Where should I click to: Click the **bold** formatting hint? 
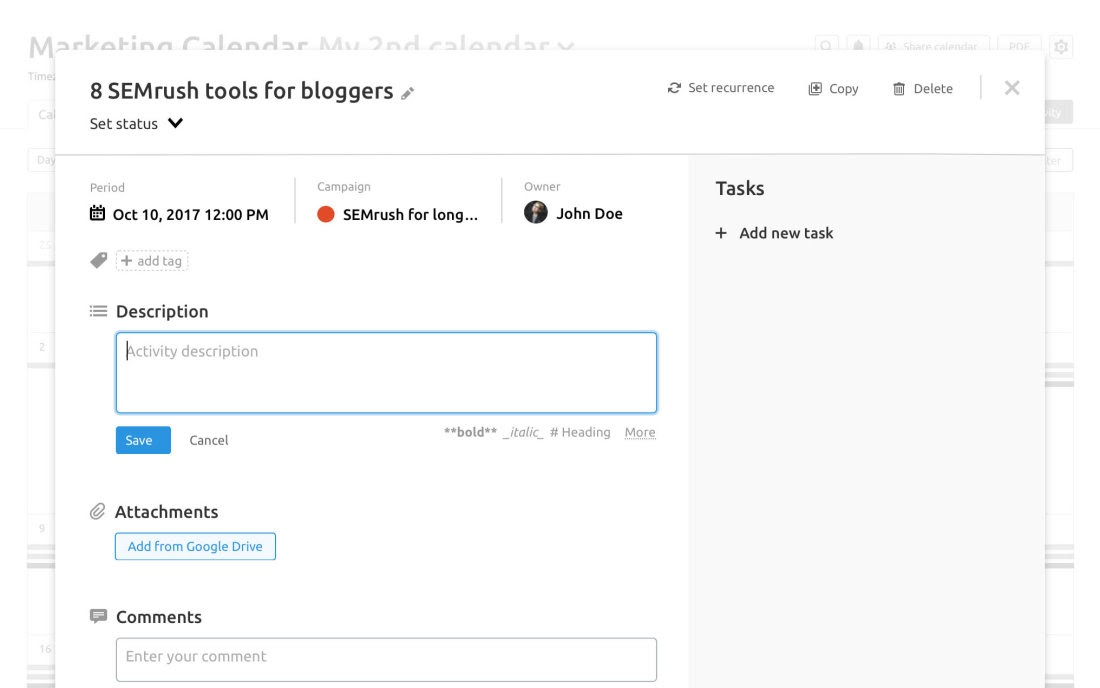pyautogui.click(x=470, y=432)
